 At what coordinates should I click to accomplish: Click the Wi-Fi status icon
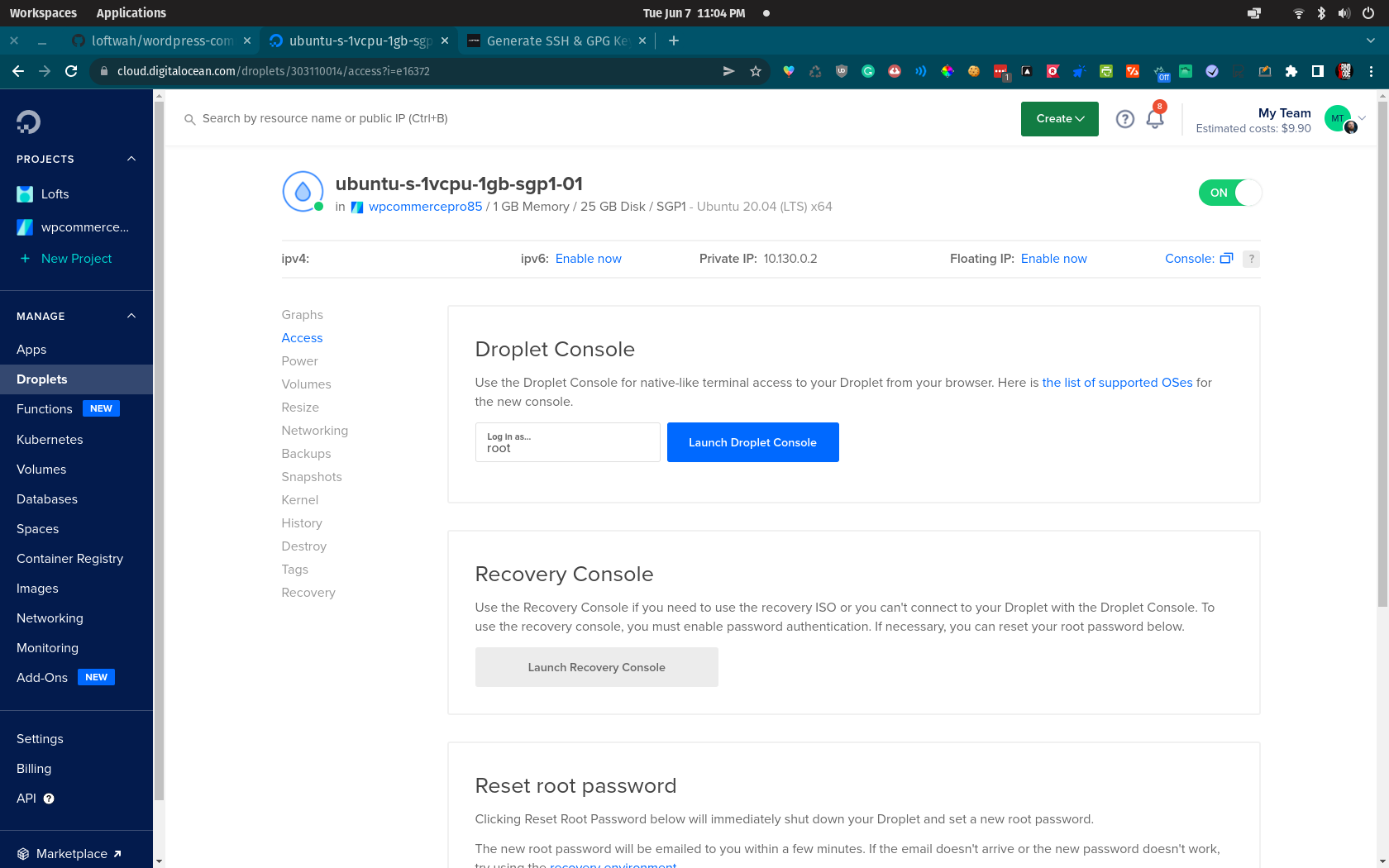(x=1298, y=13)
